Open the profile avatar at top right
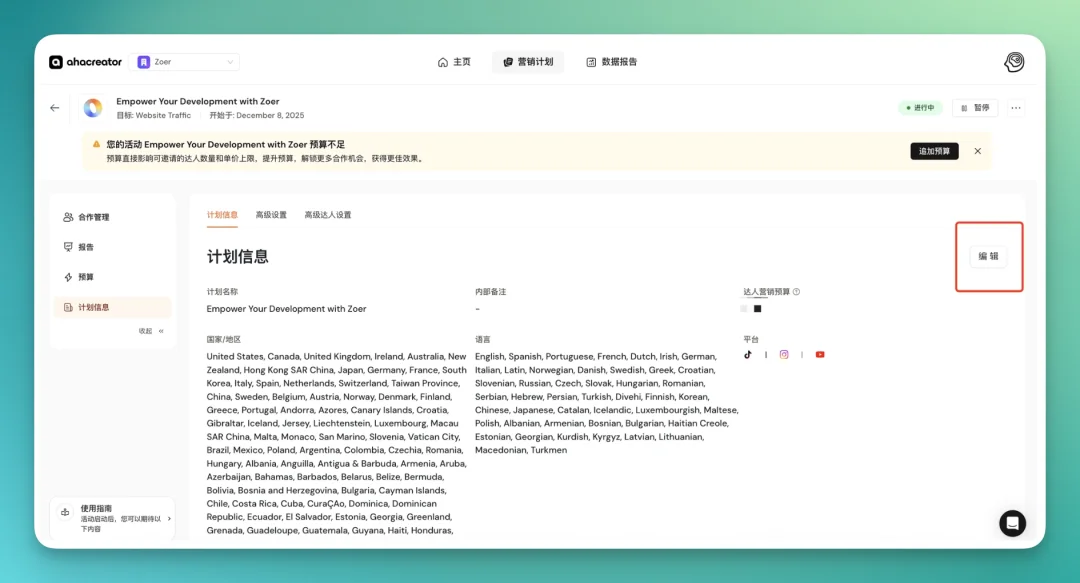Viewport: 1080px width, 583px height. pos(1013,62)
